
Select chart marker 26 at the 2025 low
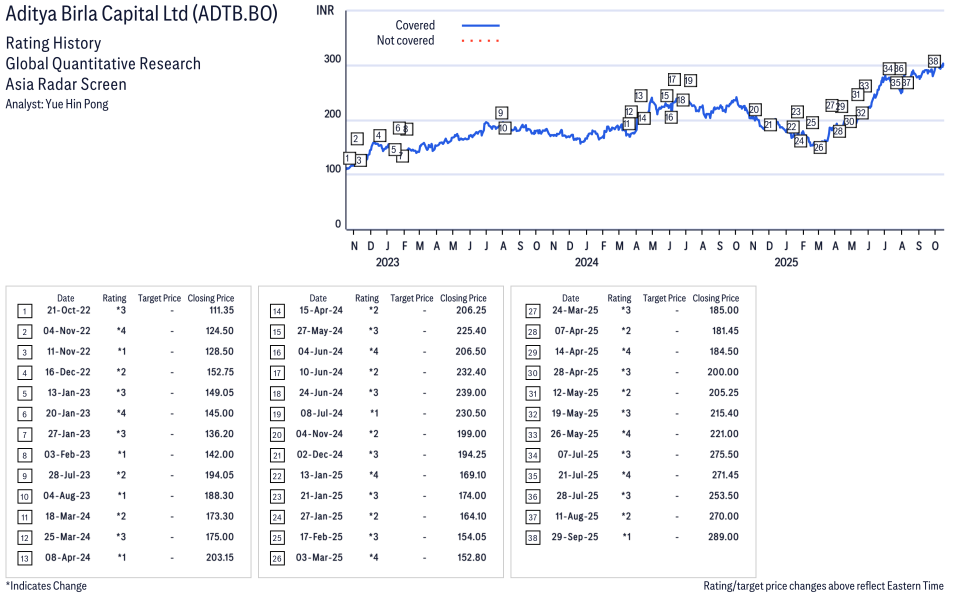click(819, 148)
